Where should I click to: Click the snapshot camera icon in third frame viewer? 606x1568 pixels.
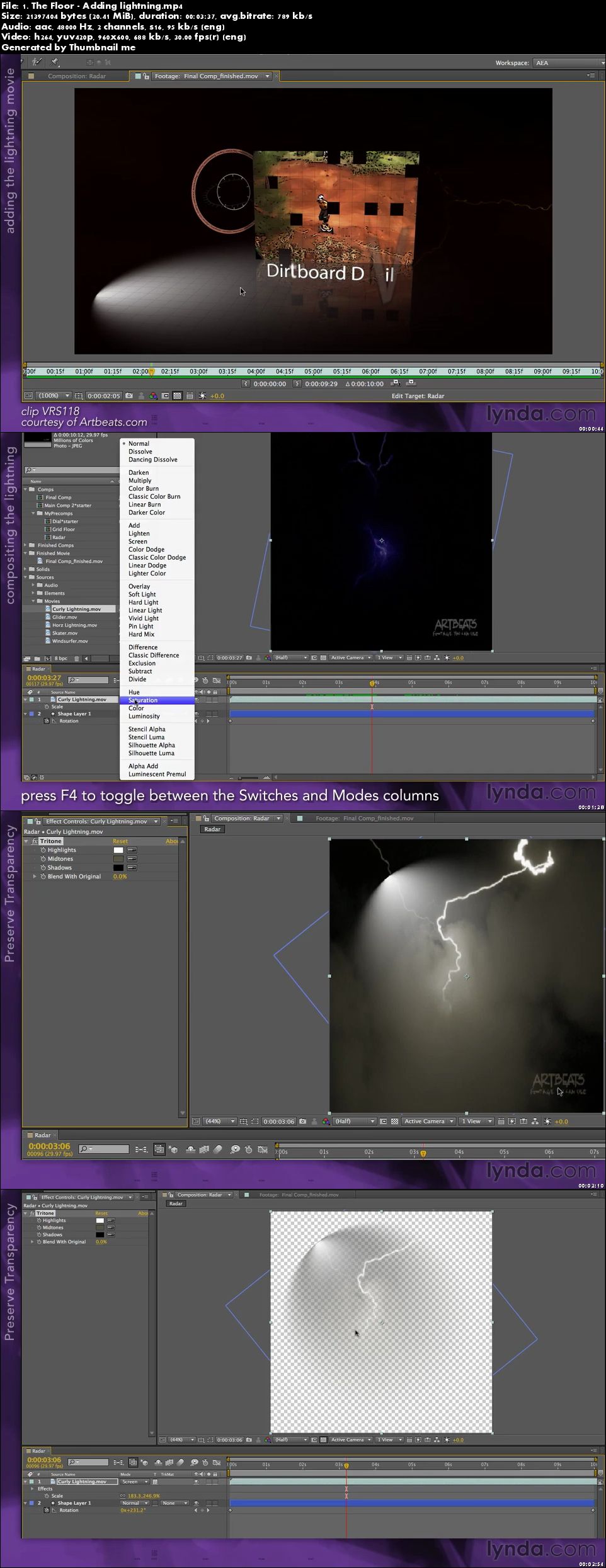(302, 1122)
